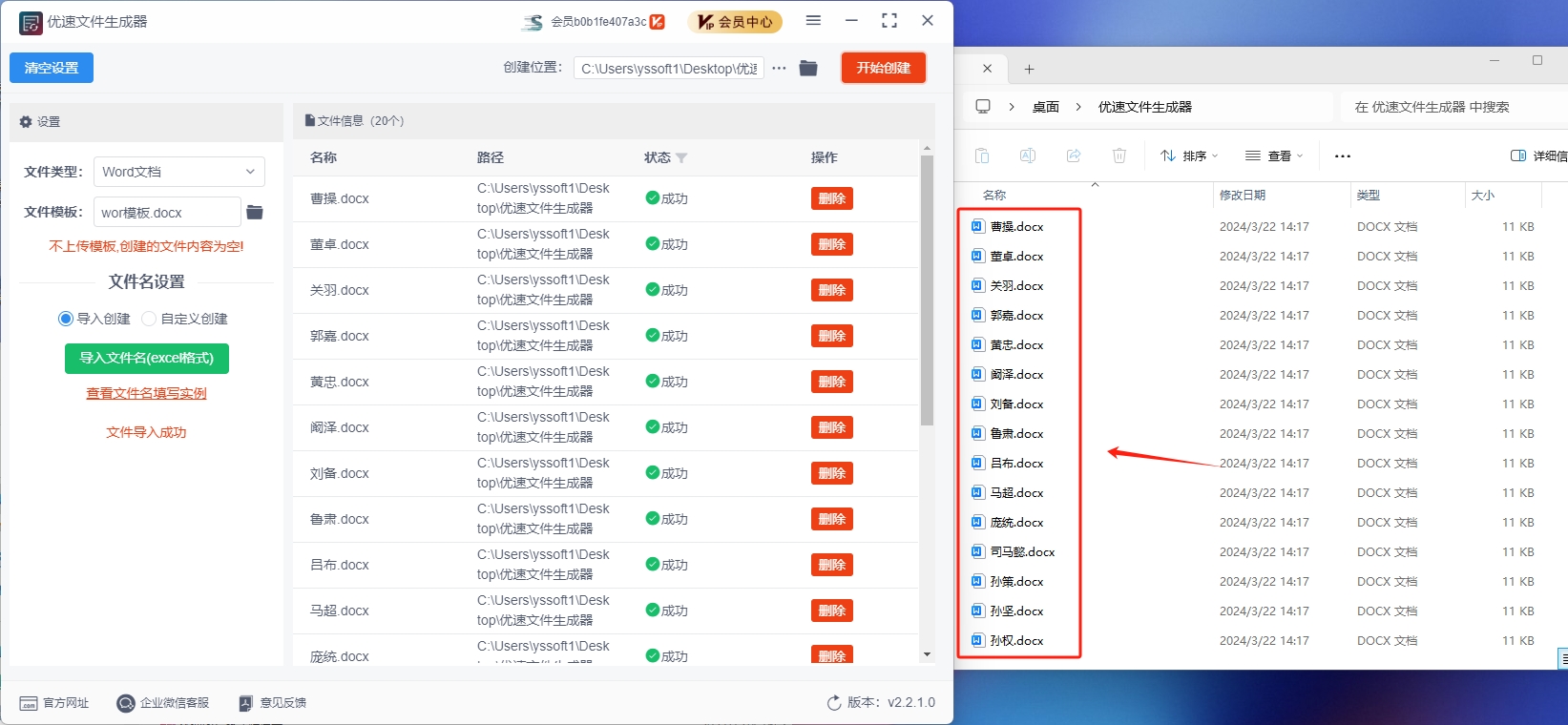Click the status filter funnel icon
This screenshot has width=1568, height=725.
(x=681, y=158)
